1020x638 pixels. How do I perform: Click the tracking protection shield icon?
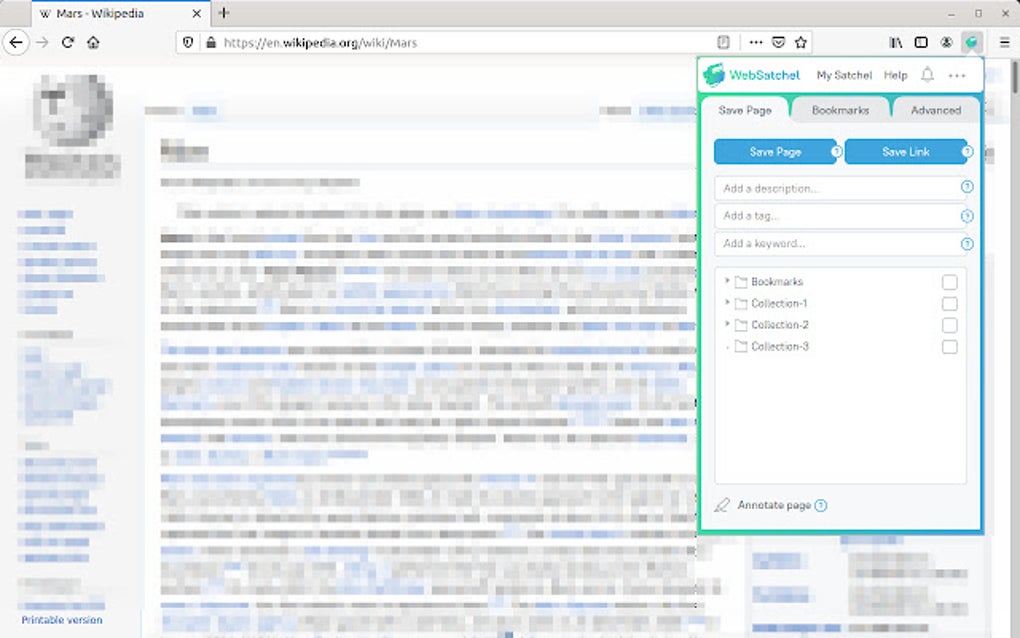[187, 42]
